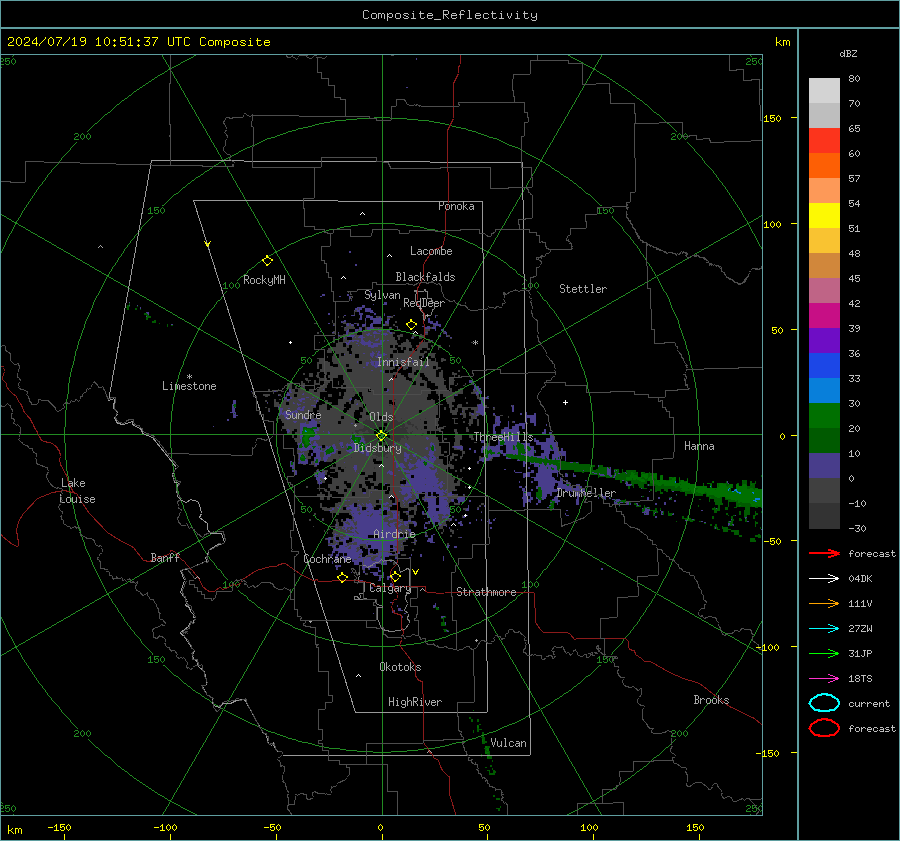Click the Limestone label

(189, 386)
